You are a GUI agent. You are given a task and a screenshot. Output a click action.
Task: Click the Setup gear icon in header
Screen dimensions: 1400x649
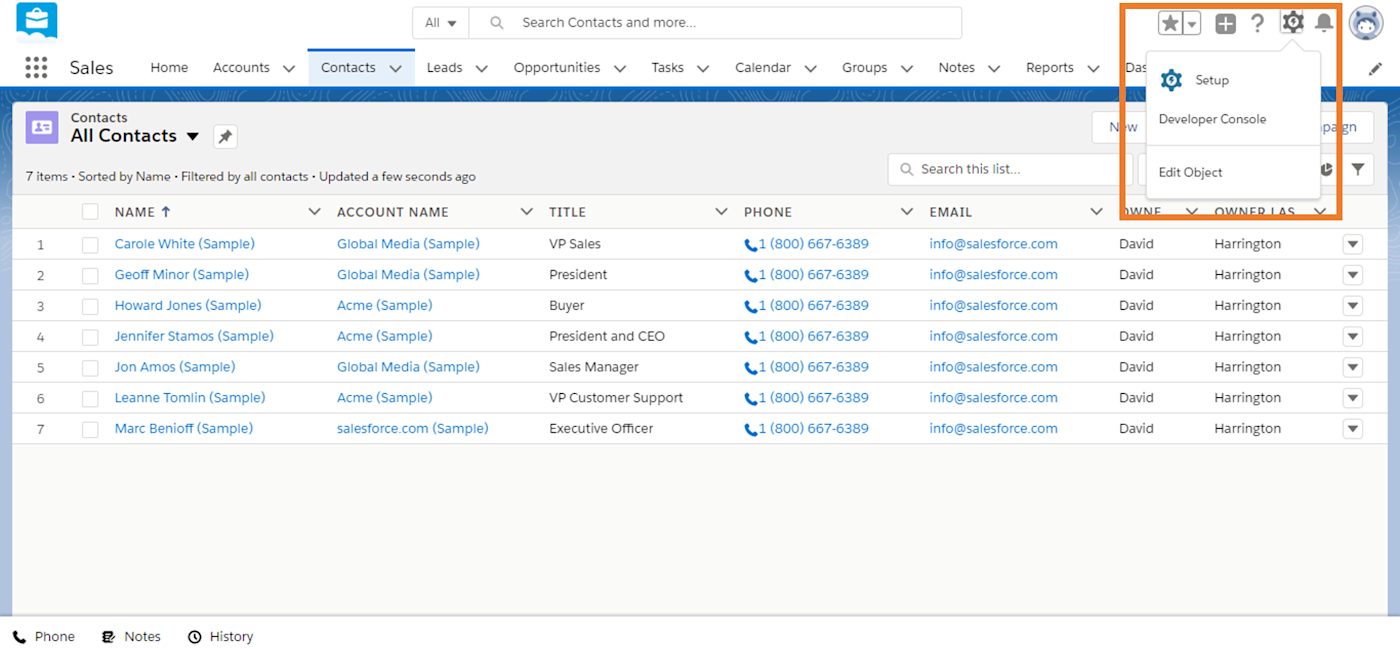pos(1293,22)
